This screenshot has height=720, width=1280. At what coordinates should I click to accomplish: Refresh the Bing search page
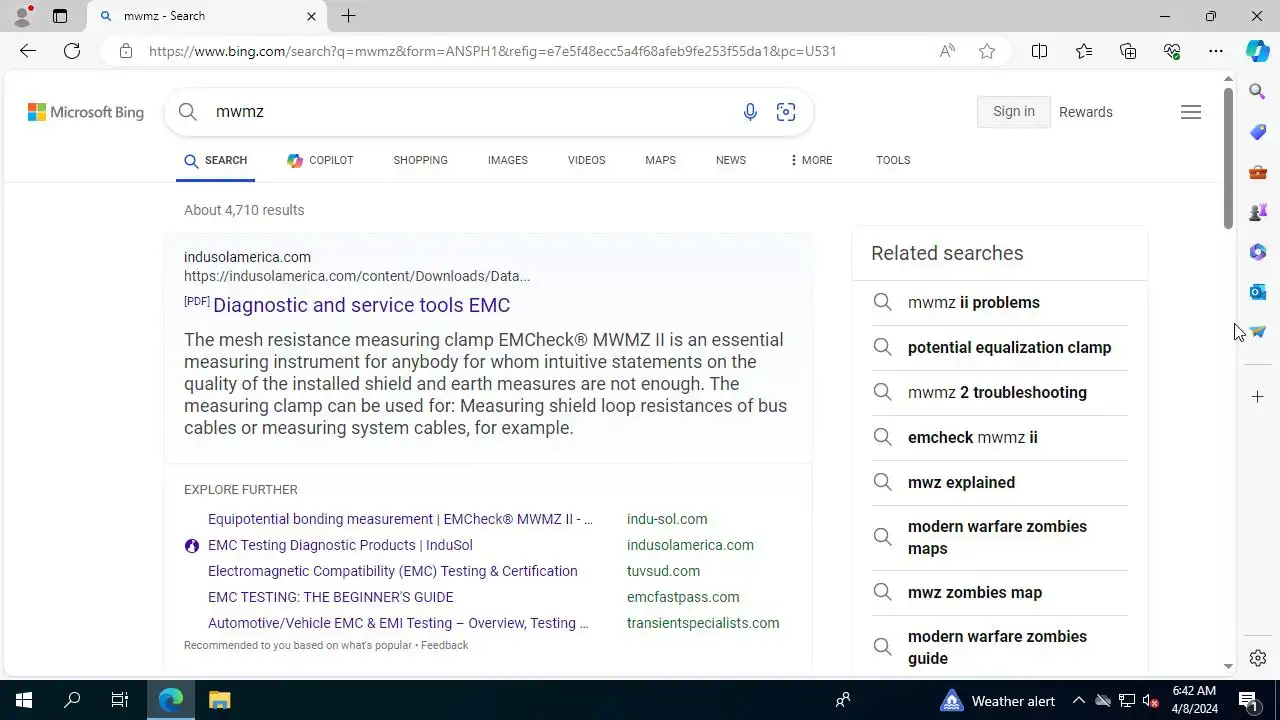72,51
